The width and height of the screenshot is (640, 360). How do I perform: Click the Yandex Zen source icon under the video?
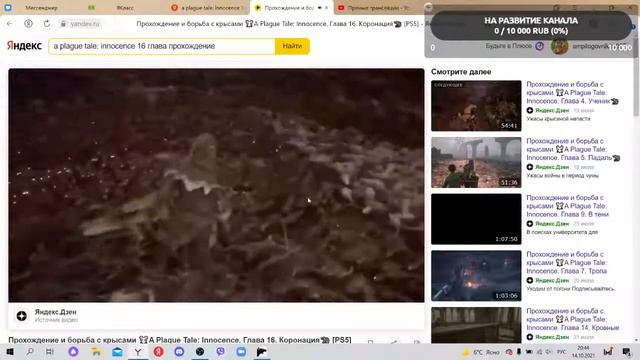tap(22, 316)
